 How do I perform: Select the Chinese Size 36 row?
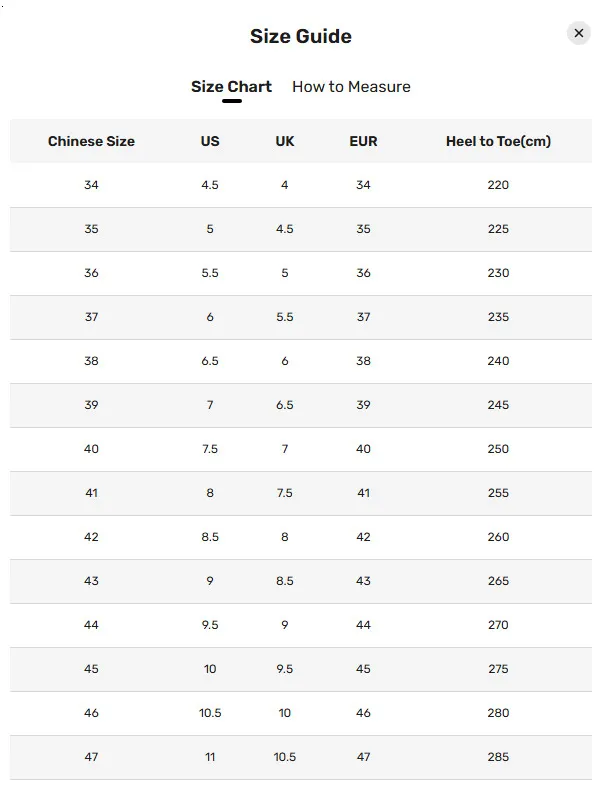[91, 273]
